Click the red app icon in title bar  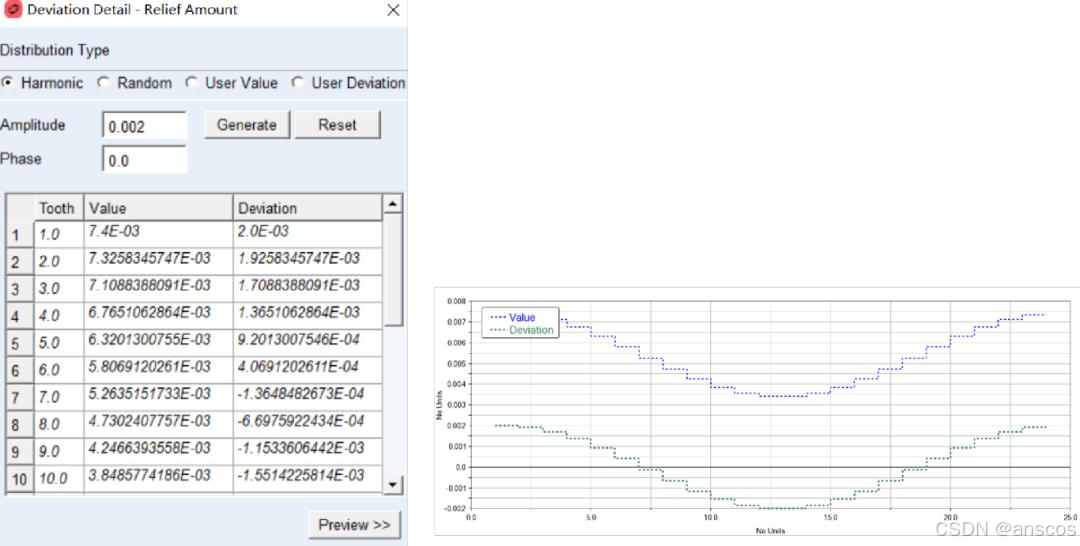13,10
